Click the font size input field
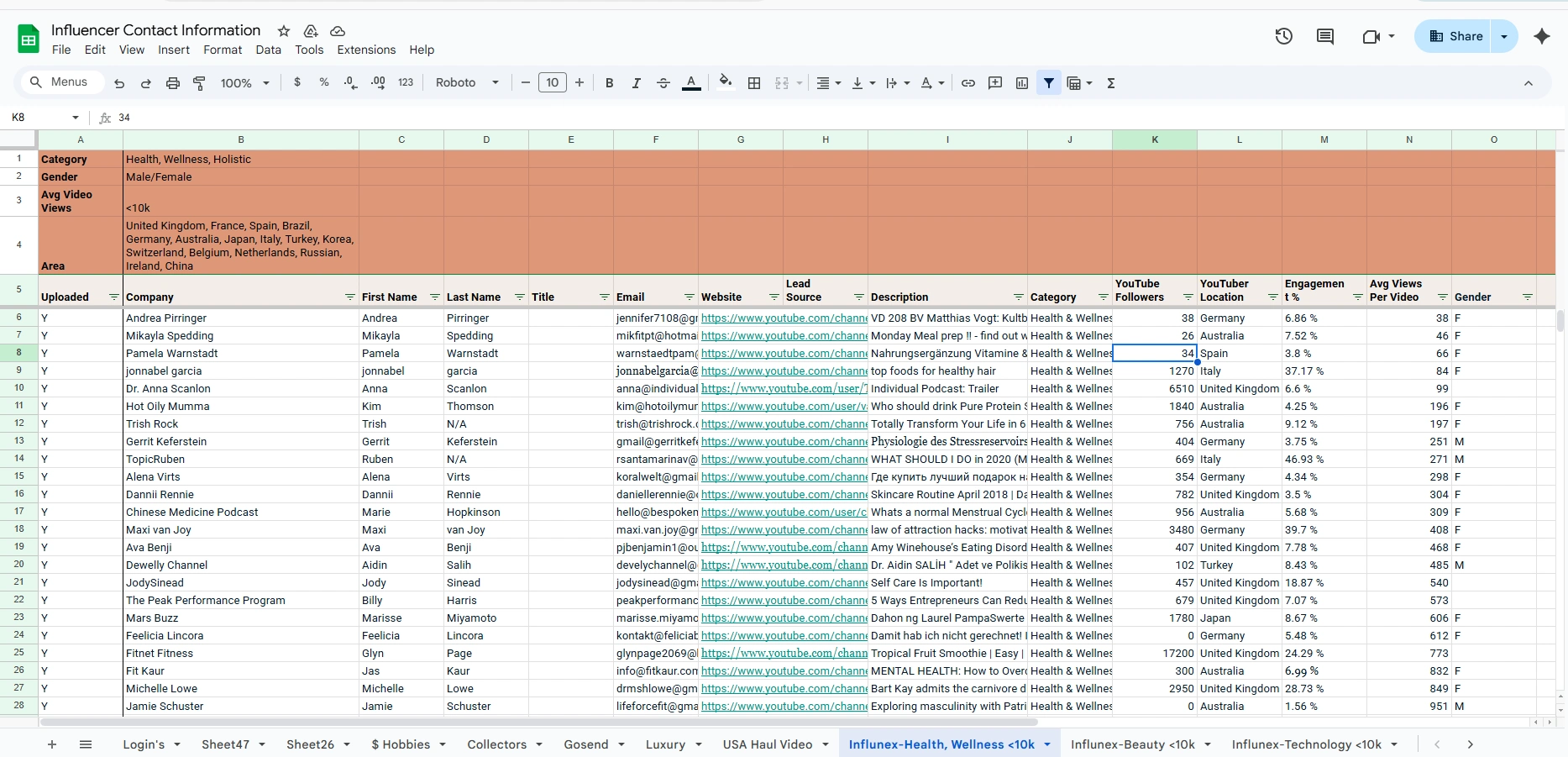This screenshot has width=1568, height=757. coord(552,83)
